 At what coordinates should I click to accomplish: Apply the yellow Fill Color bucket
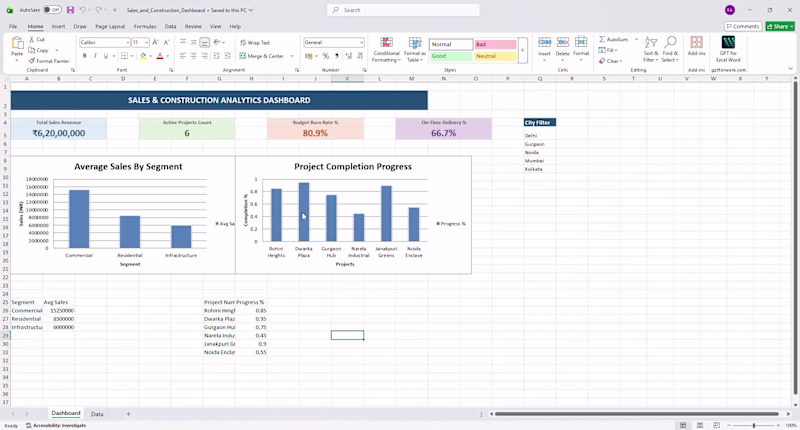[143, 56]
